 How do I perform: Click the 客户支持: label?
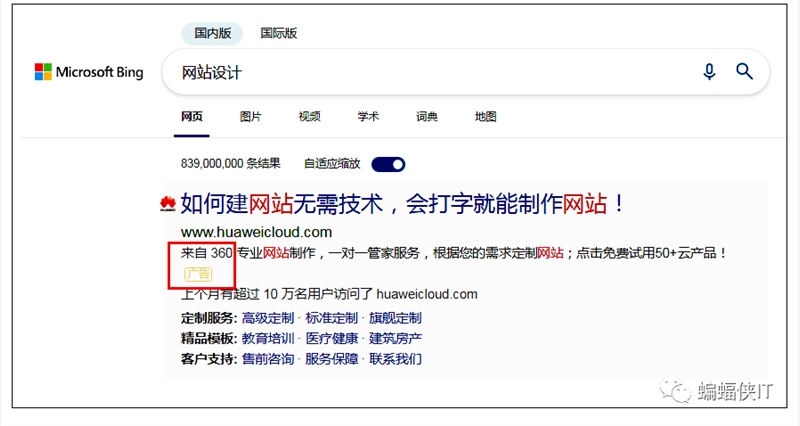(209, 359)
